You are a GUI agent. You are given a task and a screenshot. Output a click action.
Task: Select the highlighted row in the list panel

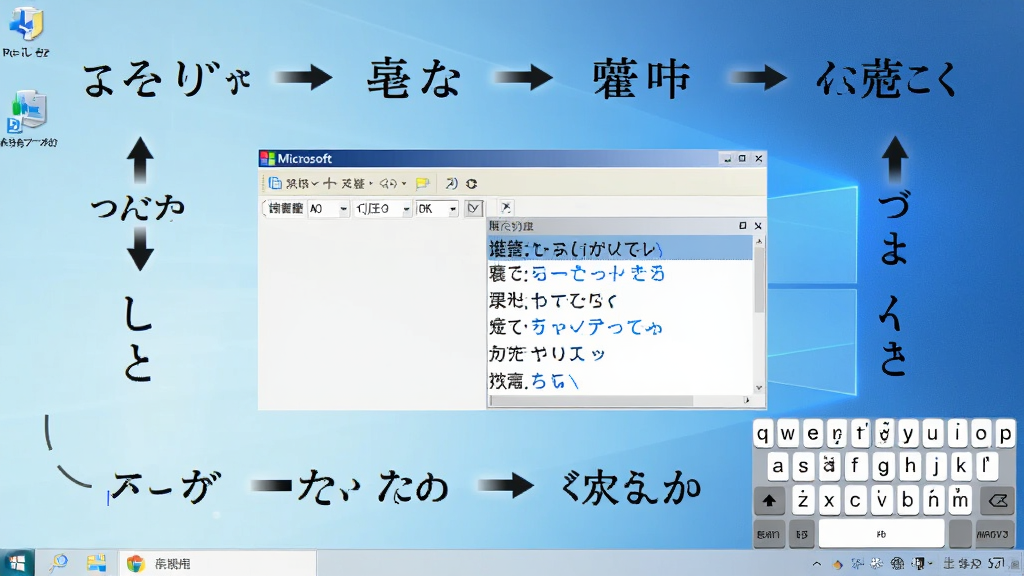620,249
